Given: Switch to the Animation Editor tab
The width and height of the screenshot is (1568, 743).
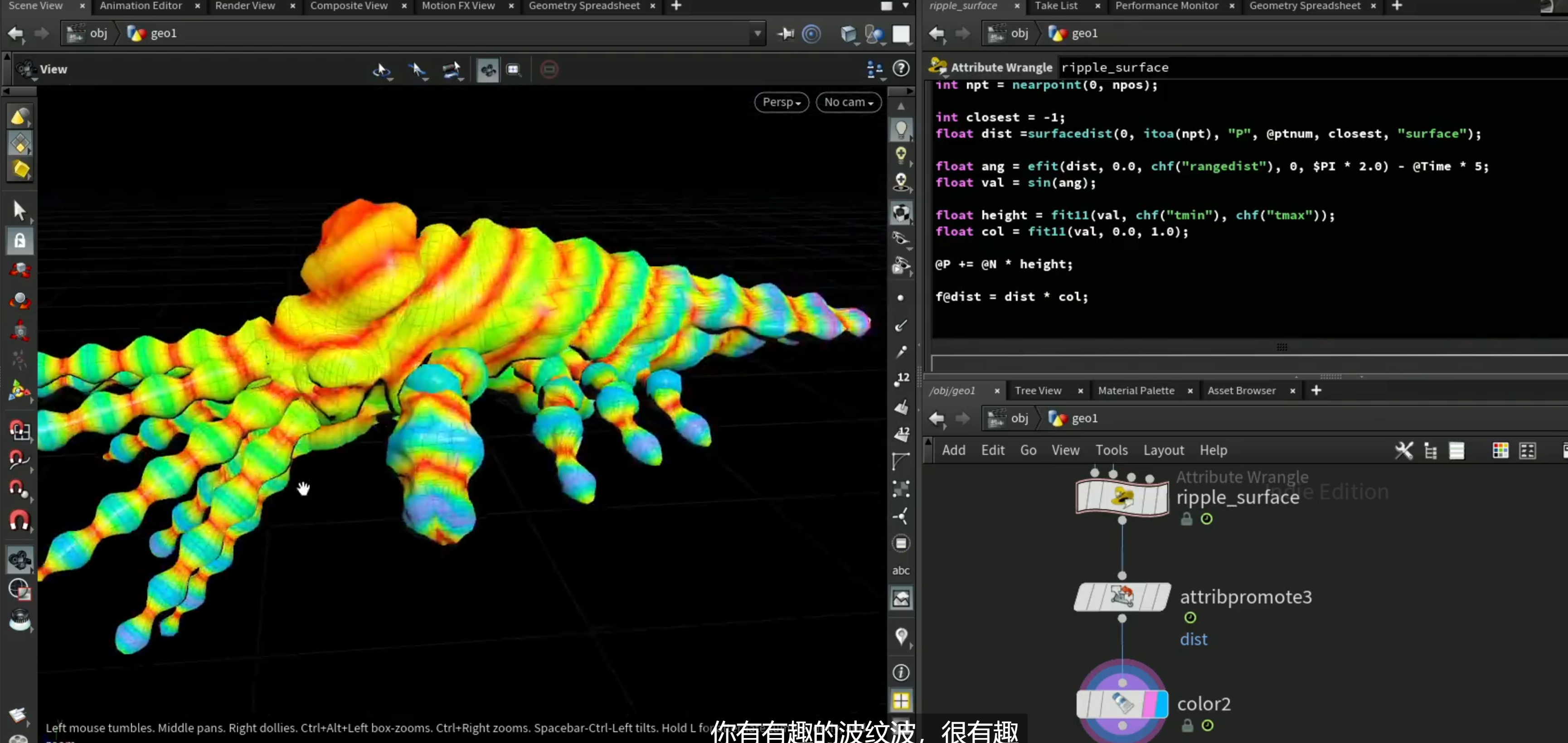Looking at the screenshot, I should (x=141, y=5).
